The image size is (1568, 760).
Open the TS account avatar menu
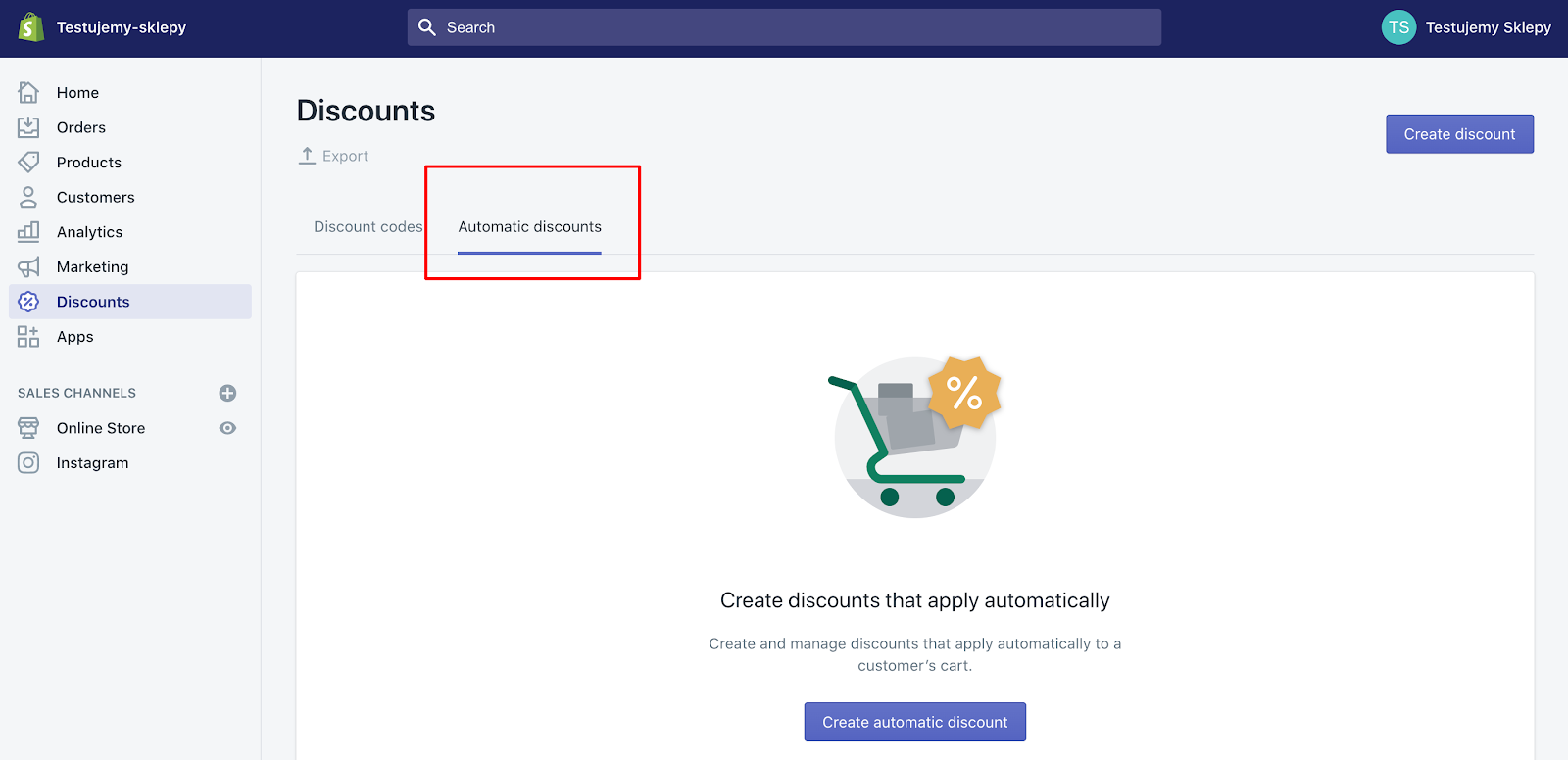[1397, 26]
